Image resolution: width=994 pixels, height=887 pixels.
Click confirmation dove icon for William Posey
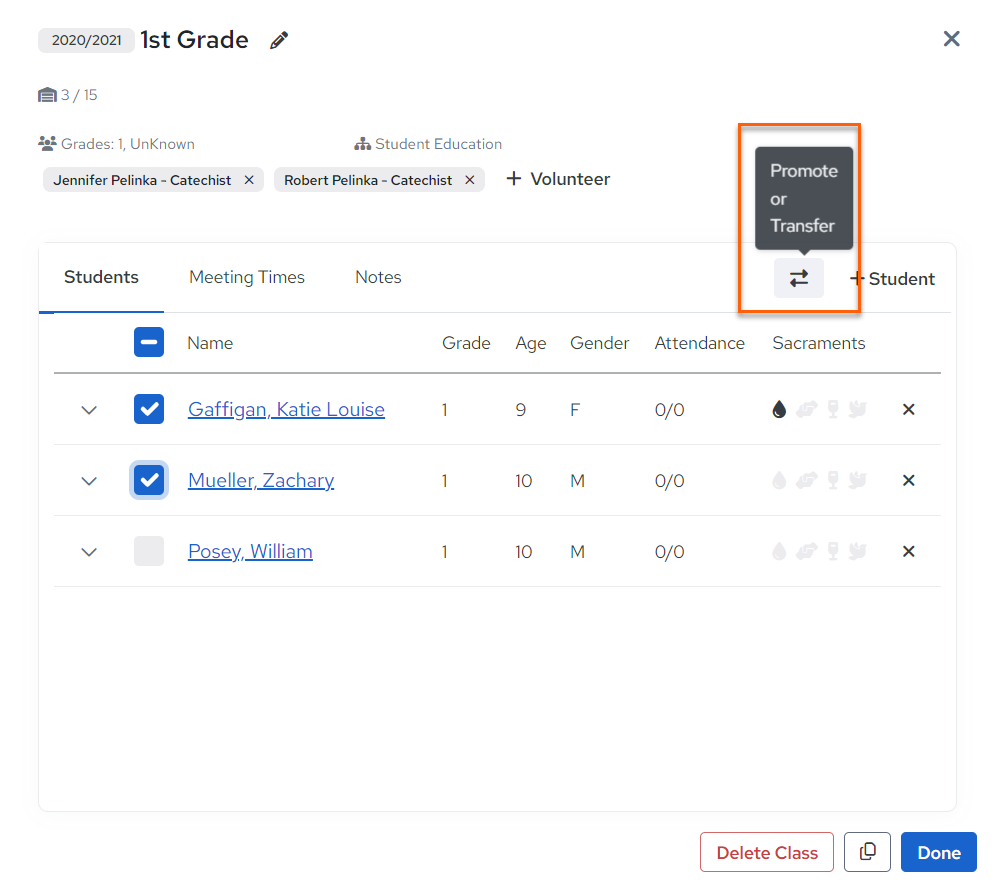858,552
